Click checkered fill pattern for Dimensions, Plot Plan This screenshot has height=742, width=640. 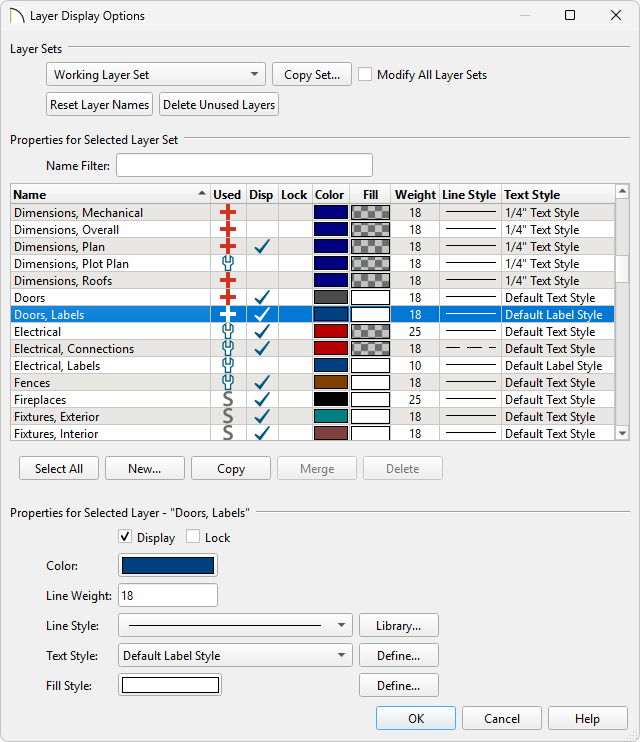click(x=371, y=264)
